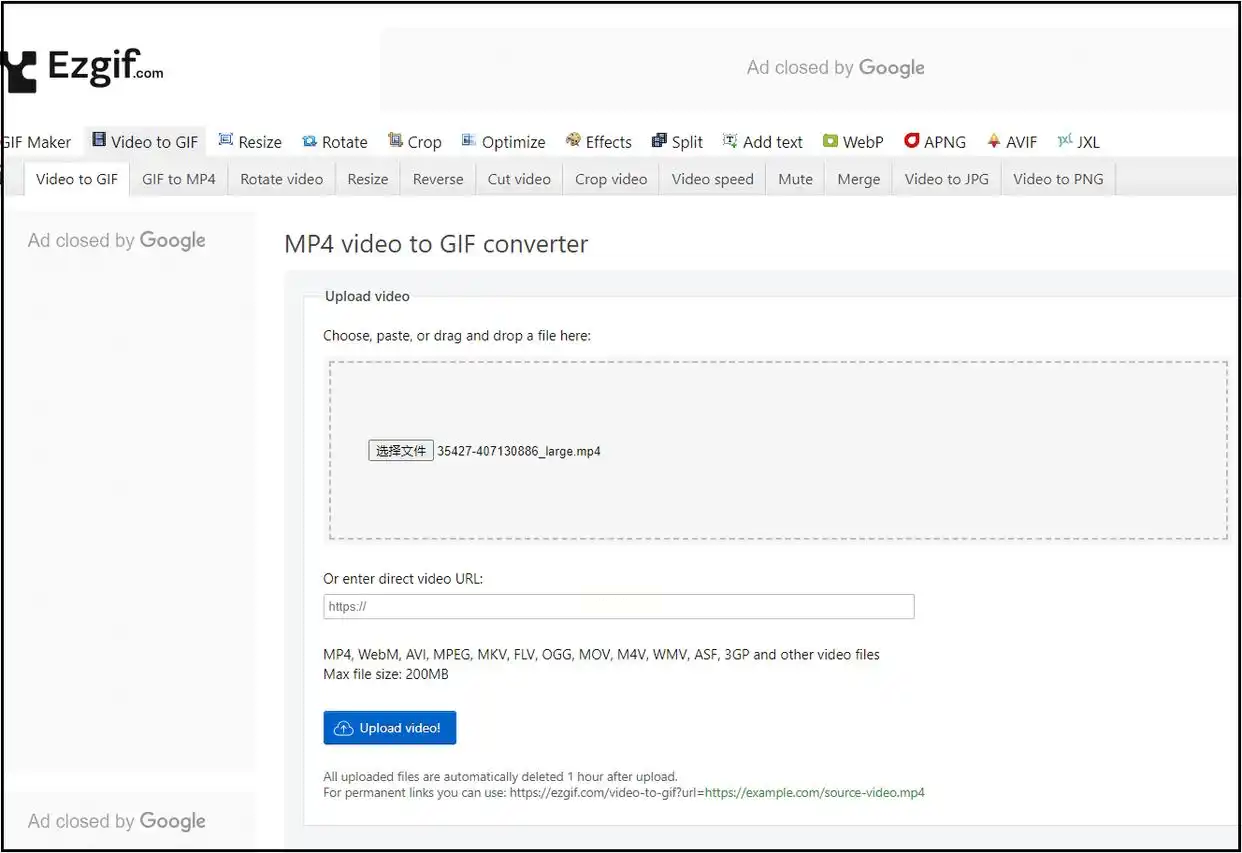1242x853 pixels.
Task: Focus the direct video URL field
Action: pyautogui.click(x=618, y=606)
